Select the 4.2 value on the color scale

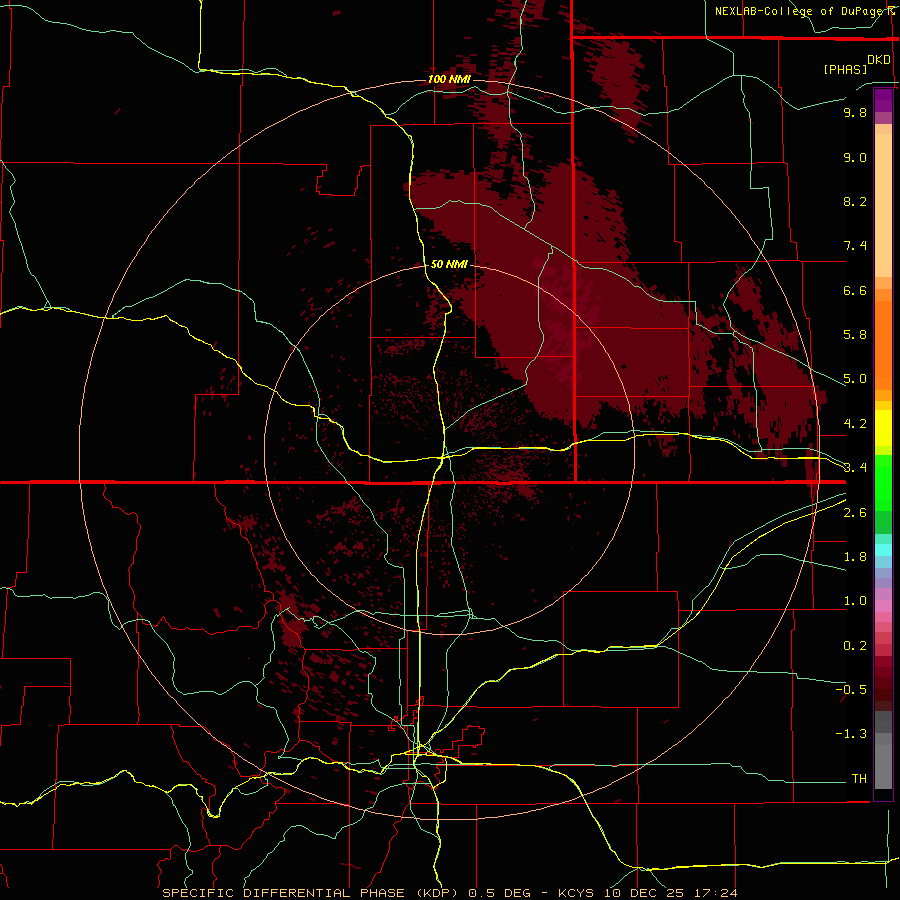(x=855, y=424)
